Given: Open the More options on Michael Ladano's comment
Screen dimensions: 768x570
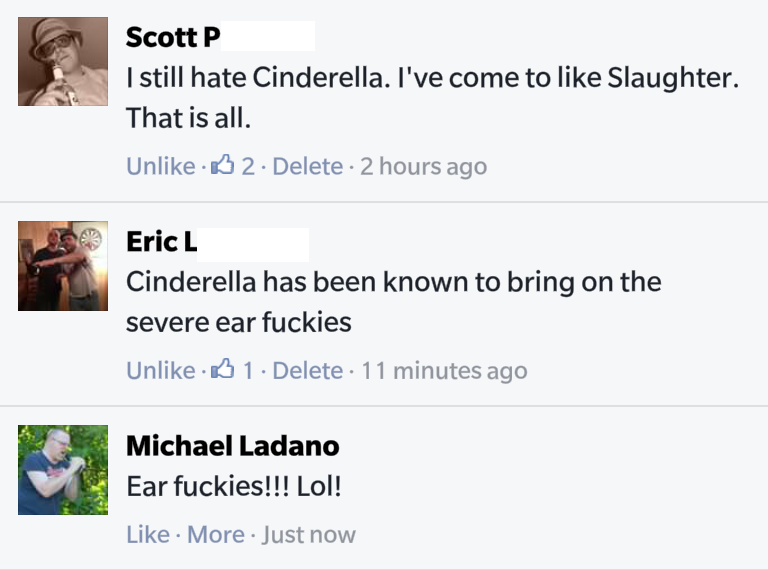Looking at the screenshot, I should click(x=215, y=535).
